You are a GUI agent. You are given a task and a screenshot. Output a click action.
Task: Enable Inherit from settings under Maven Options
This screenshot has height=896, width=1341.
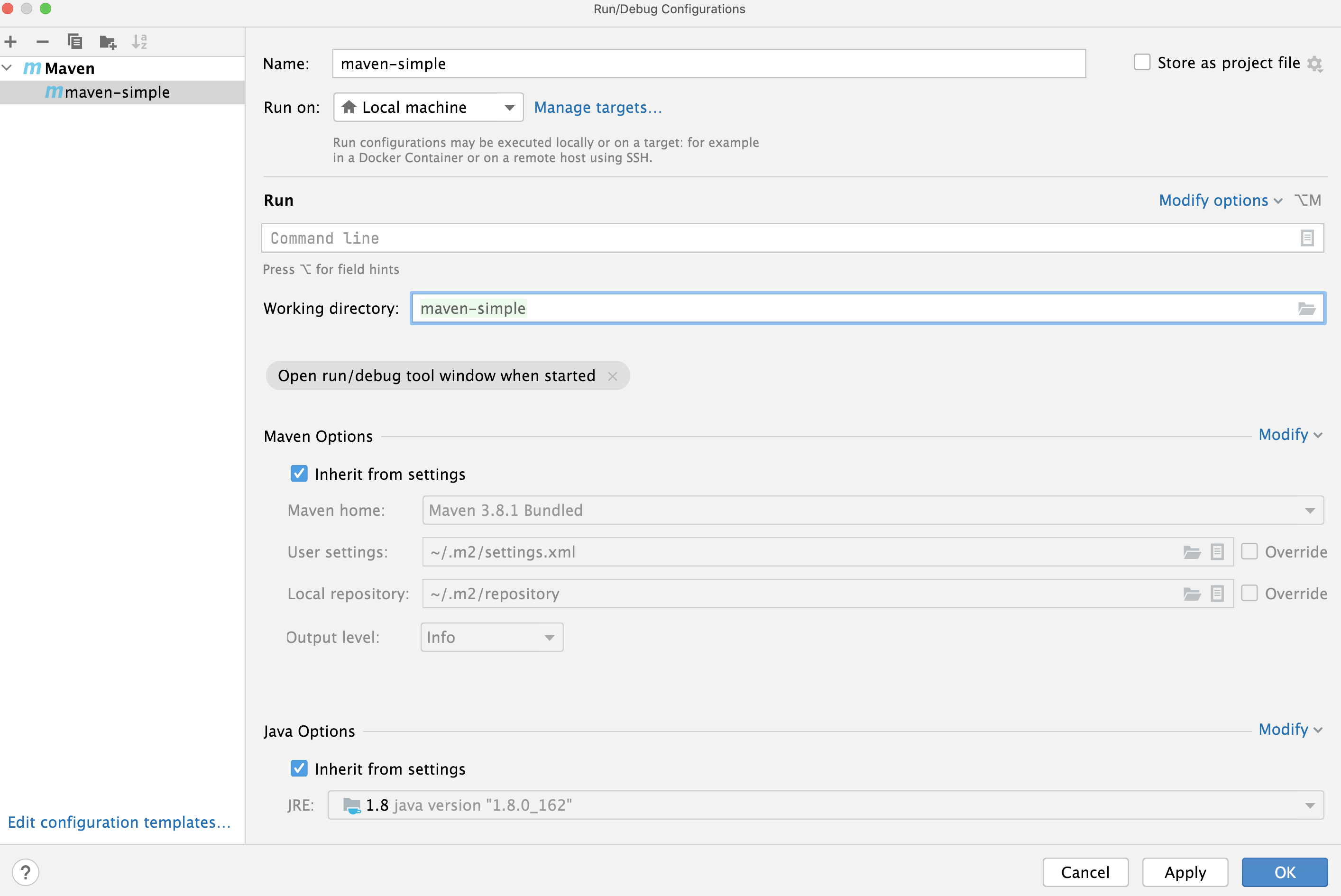click(x=299, y=473)
